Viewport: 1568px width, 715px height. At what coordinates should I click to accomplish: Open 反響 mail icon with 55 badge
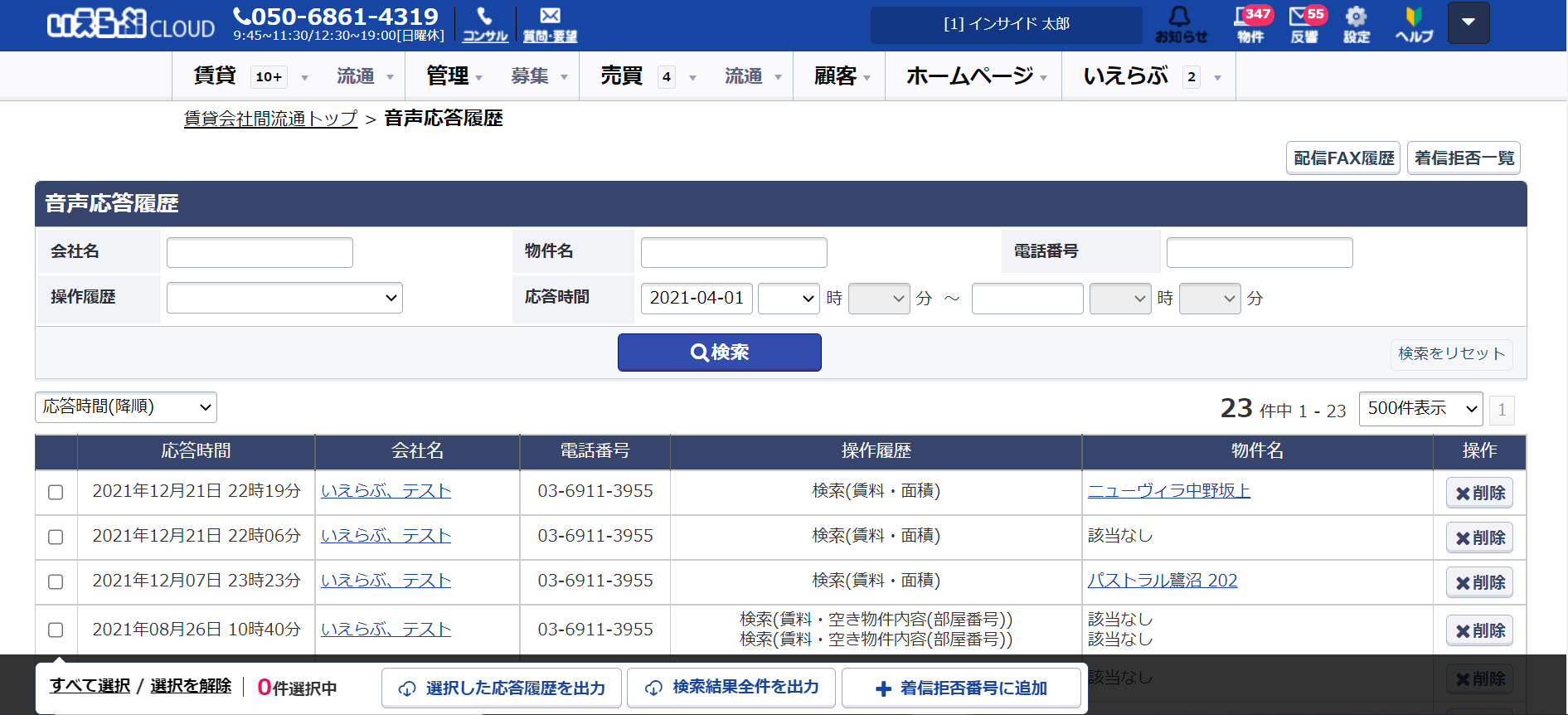click(x=1304, y=24)
